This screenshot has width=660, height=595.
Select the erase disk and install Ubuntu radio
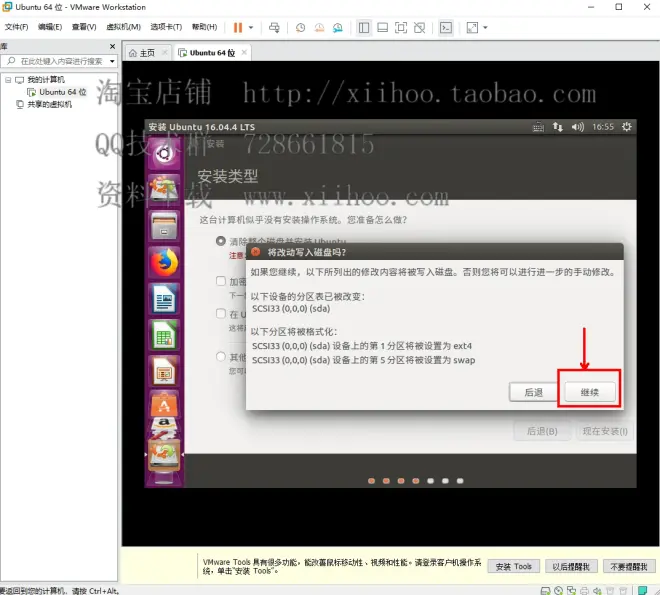click(x=221, y=241)
